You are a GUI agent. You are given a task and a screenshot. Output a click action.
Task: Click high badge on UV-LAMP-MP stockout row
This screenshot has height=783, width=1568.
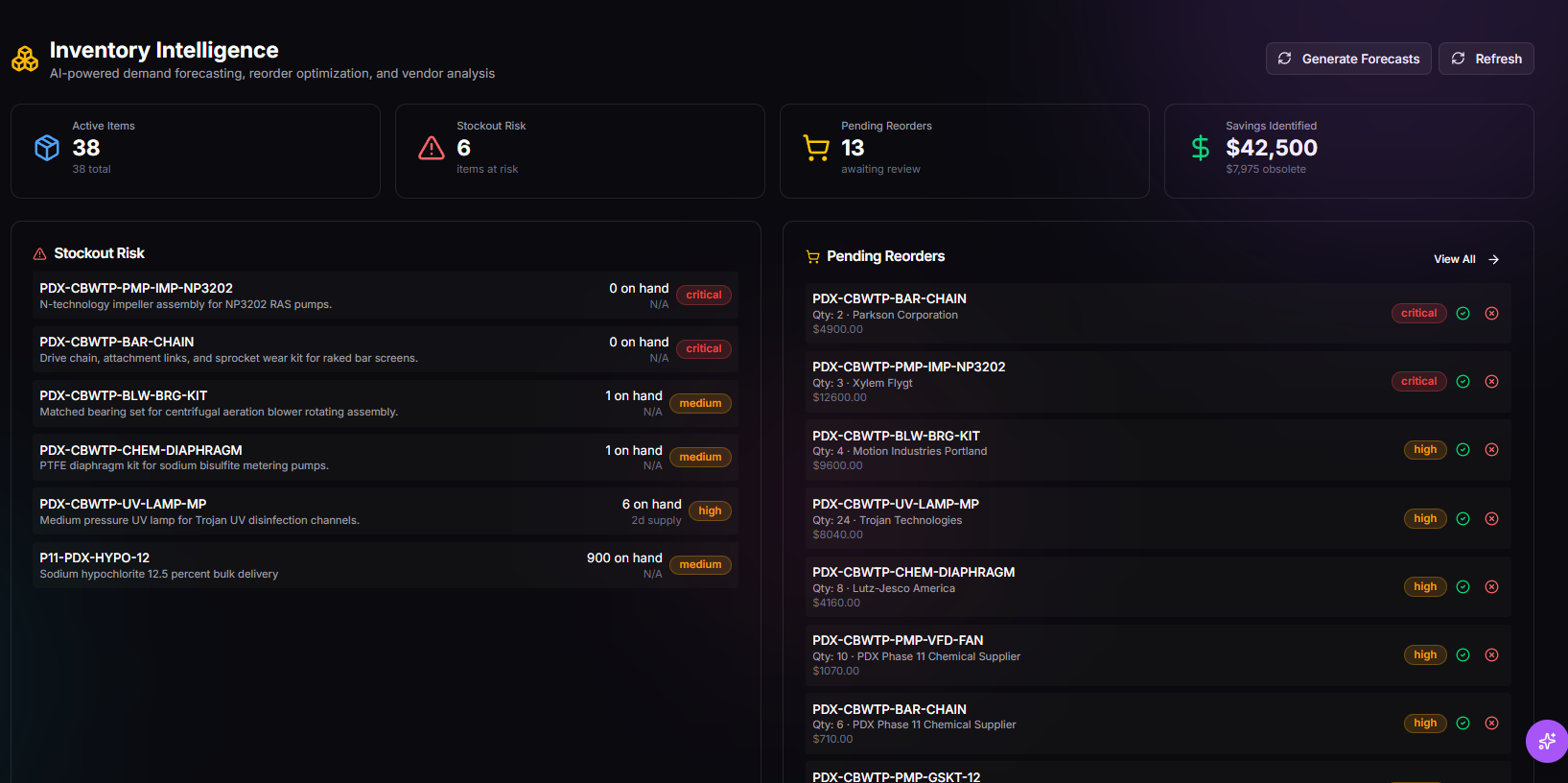pos(710,511)
